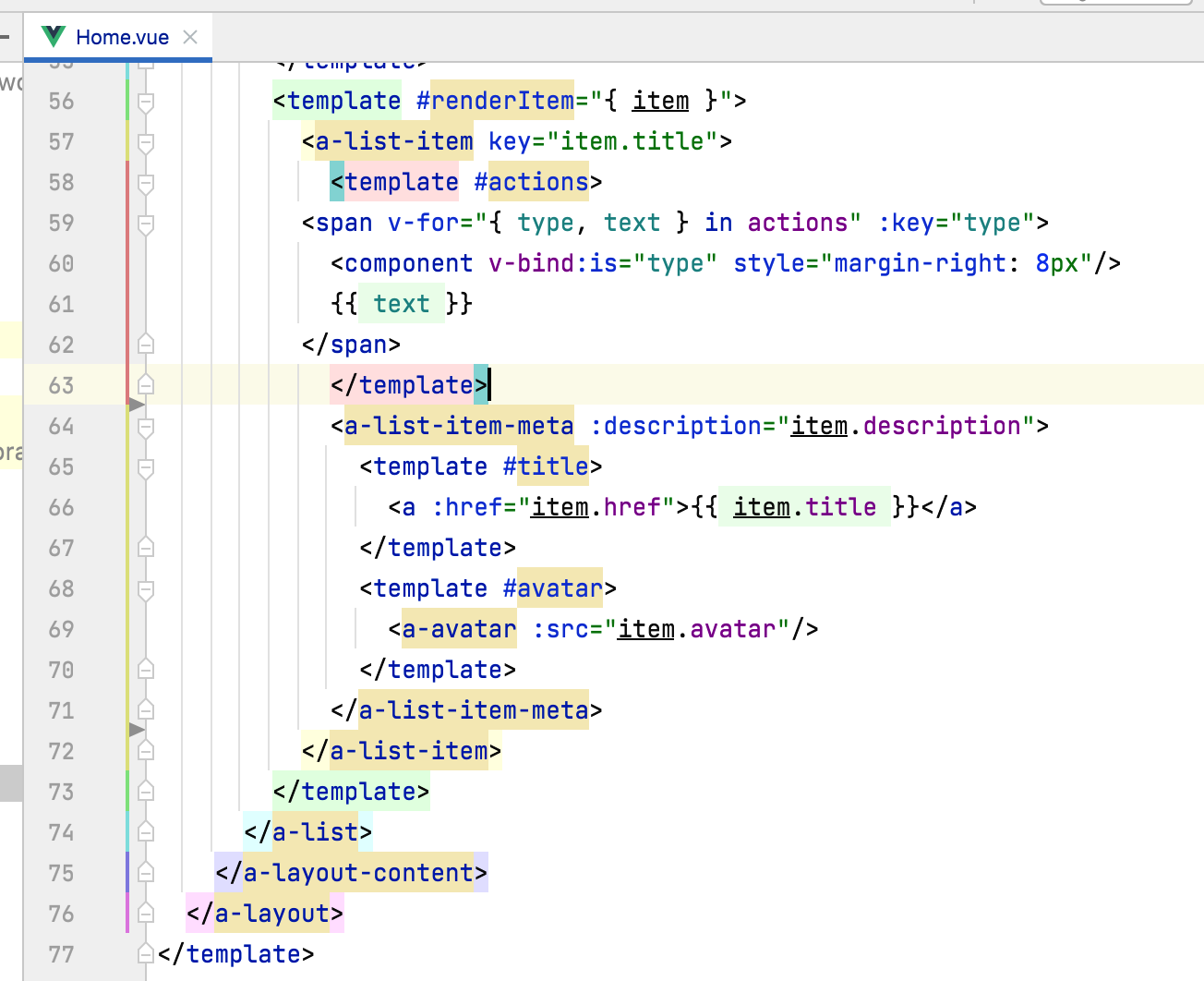Click the '</span>' closing tag
The image size is (1204, 981).
351,345
